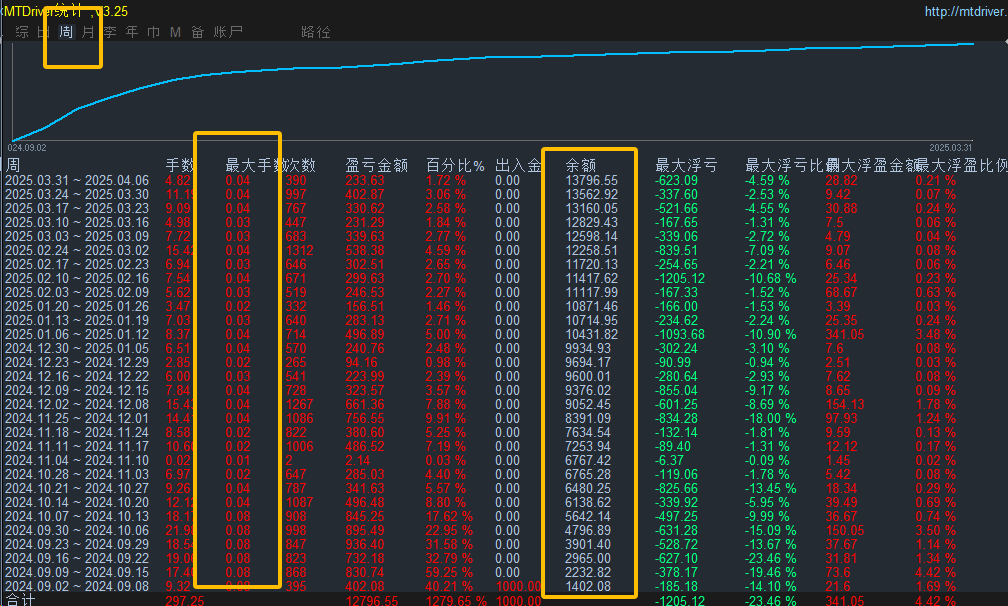This screenshot has height=606, width=1008.
Task: Click floating loss ratio -18.00 %
Action: [x=771, y=418]
